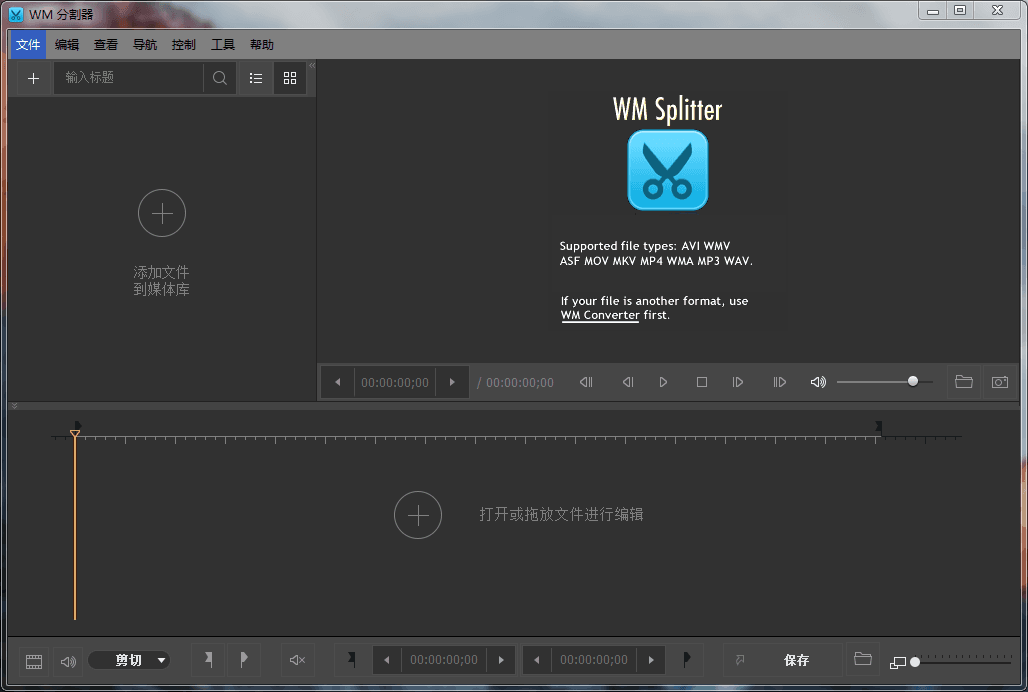This screenshot has height=692, width=1028.
Task: Follow the WM Converter link
Action: pos(600,315)
